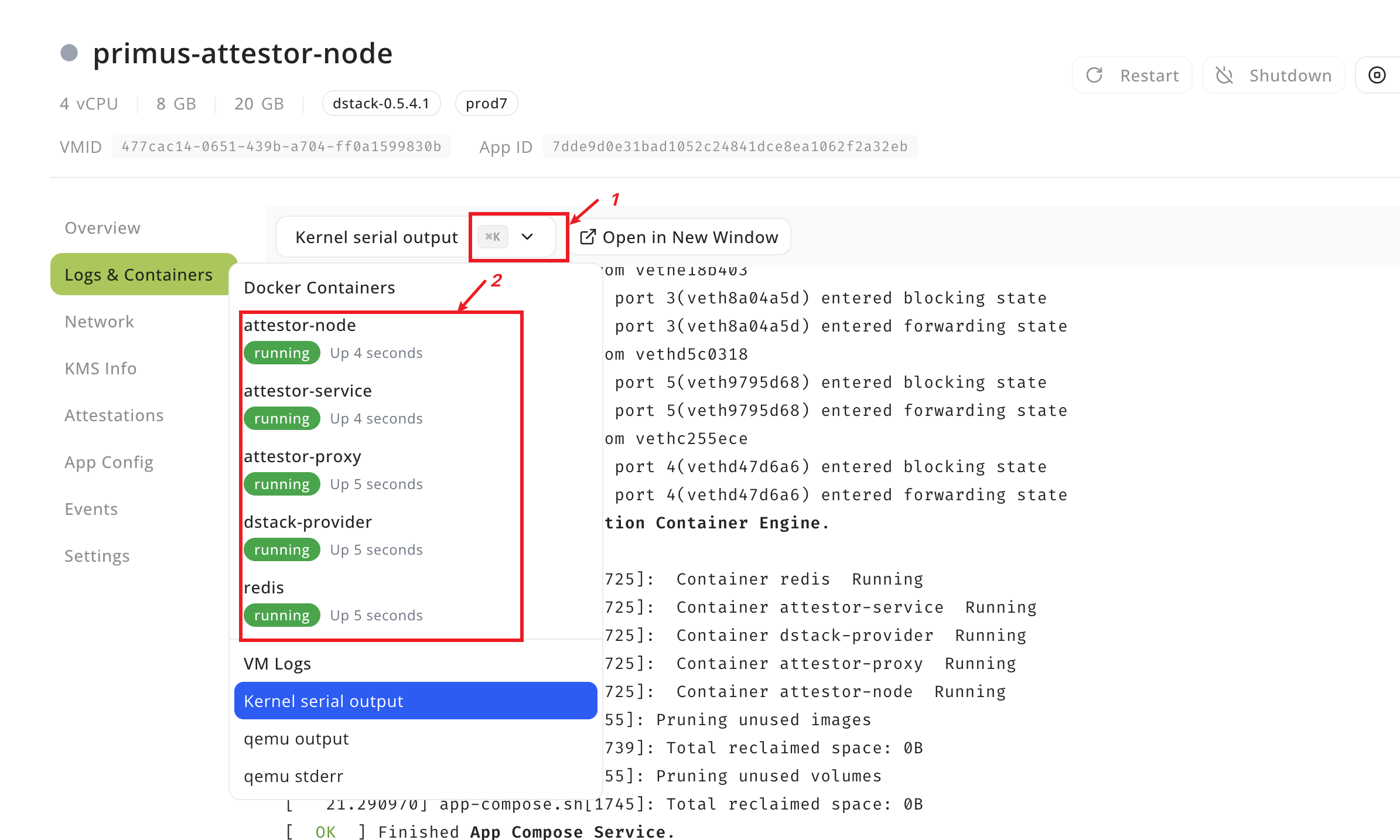Click the Shutdown power-off icon

click(x=1224, y=76)
